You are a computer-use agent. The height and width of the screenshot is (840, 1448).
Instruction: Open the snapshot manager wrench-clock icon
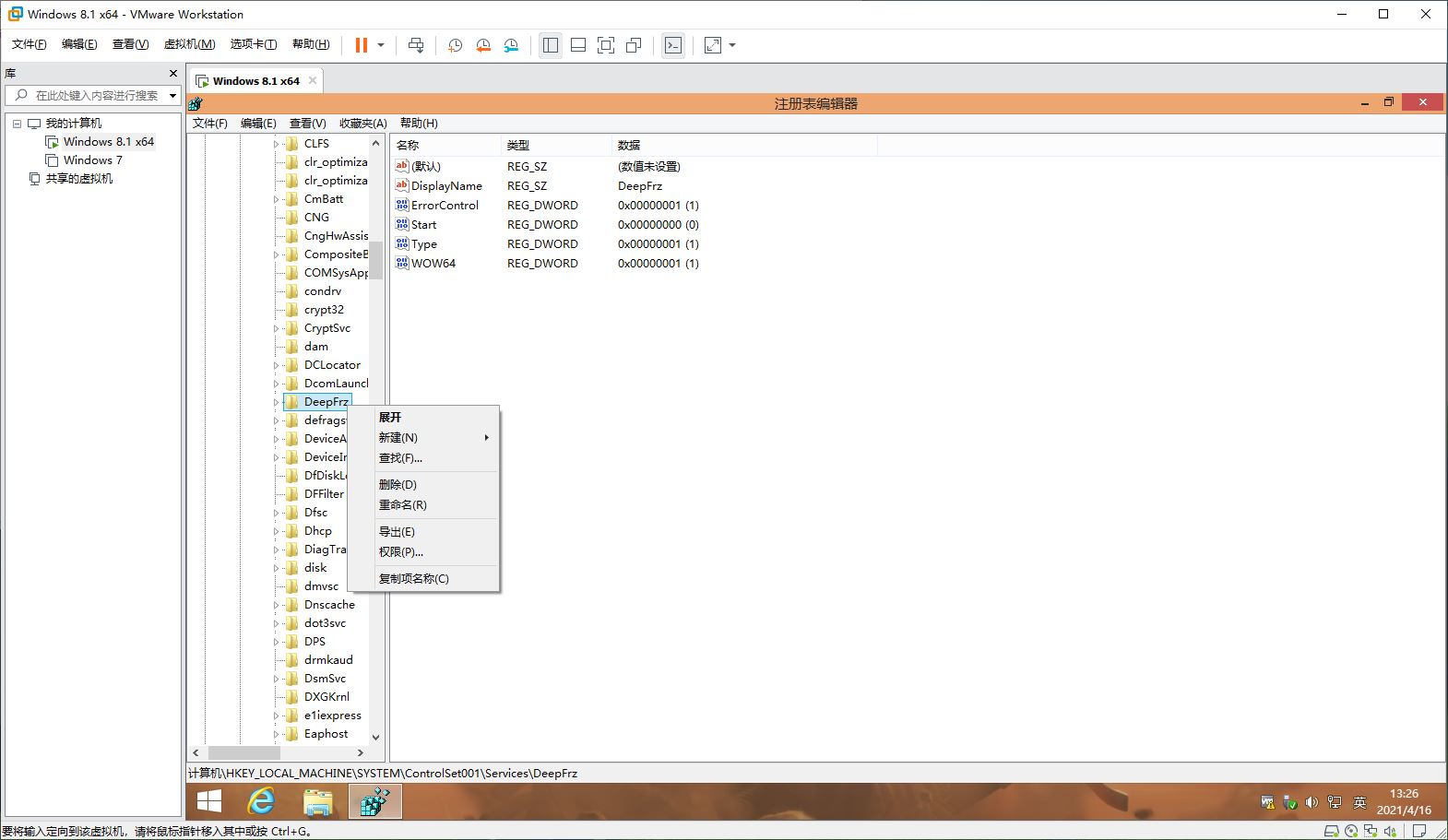tap(511, 45)
